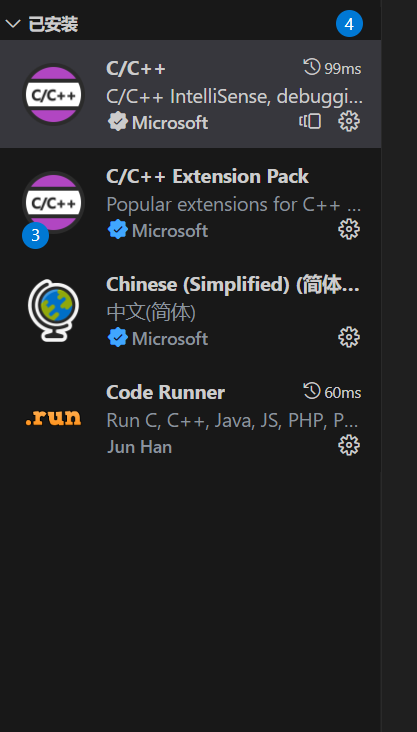Select the Code Runner extension title
Image resolution: width=417 pixels, height=732 pixels.
pyautogui.click(x=165, y=392)
